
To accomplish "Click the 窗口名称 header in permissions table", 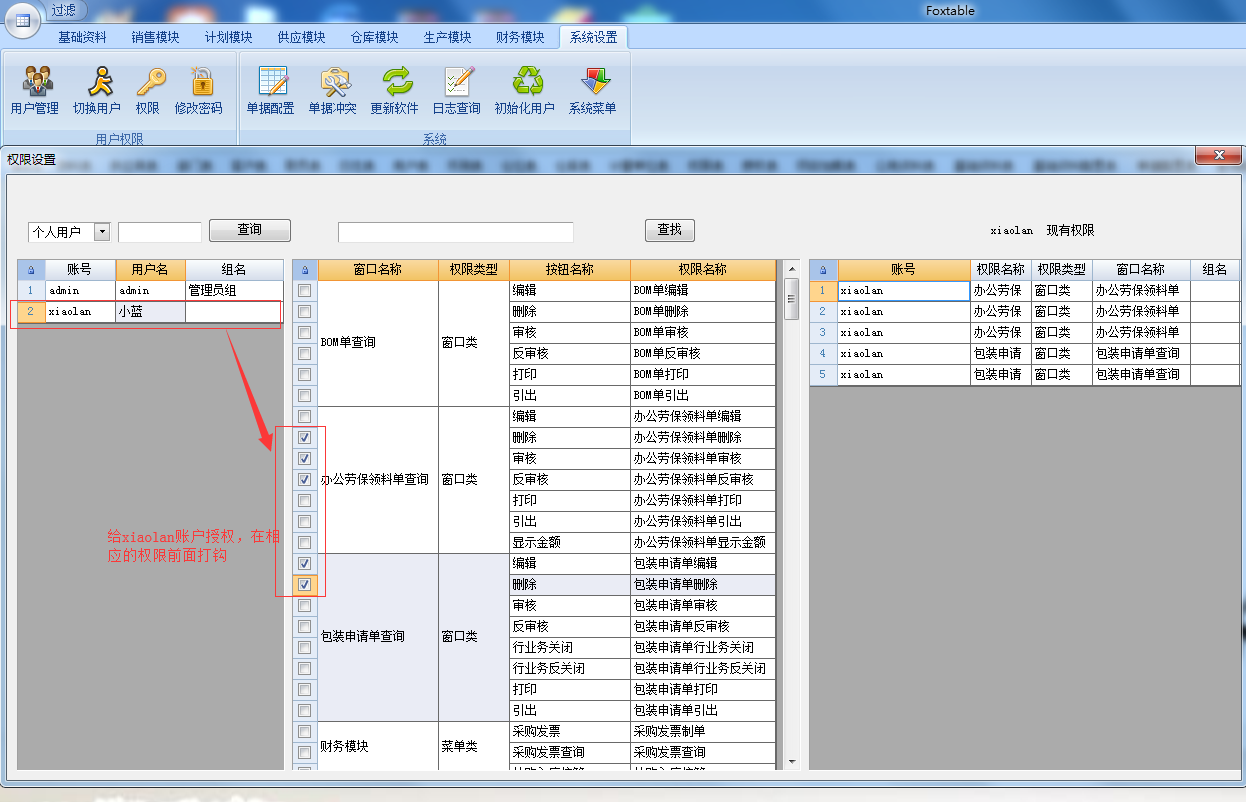I will [x=378, y=270].
